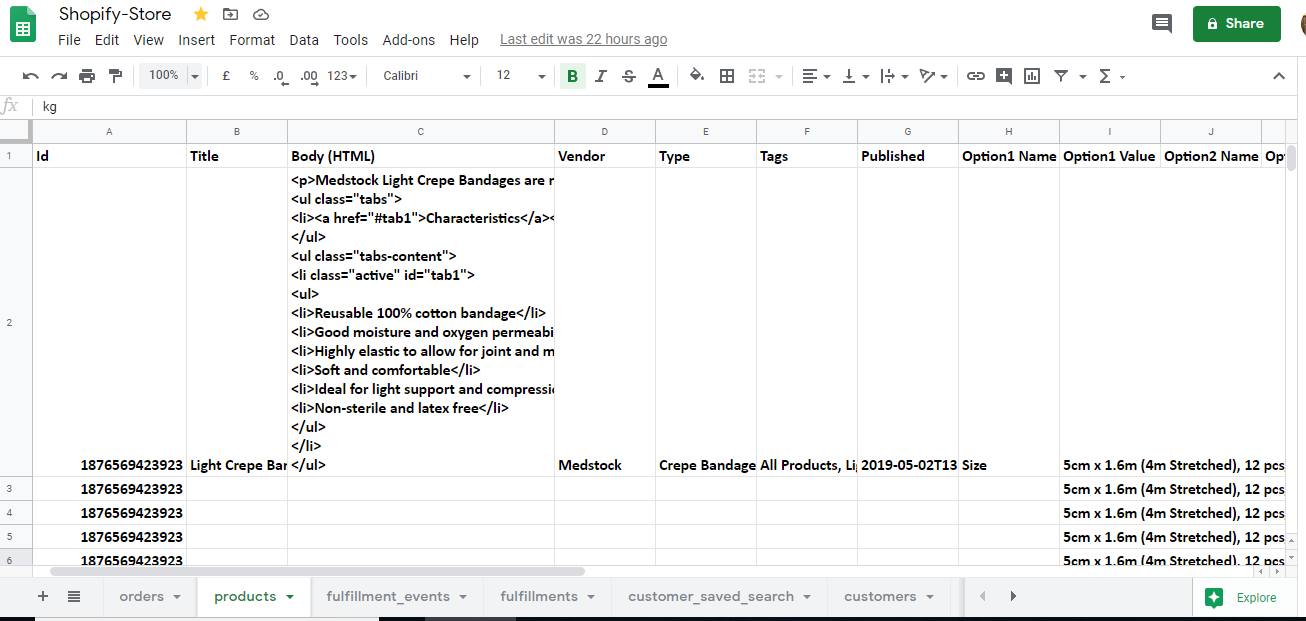
Task: Open the Calibri font dropdown
Action: (x=427, y=76)
